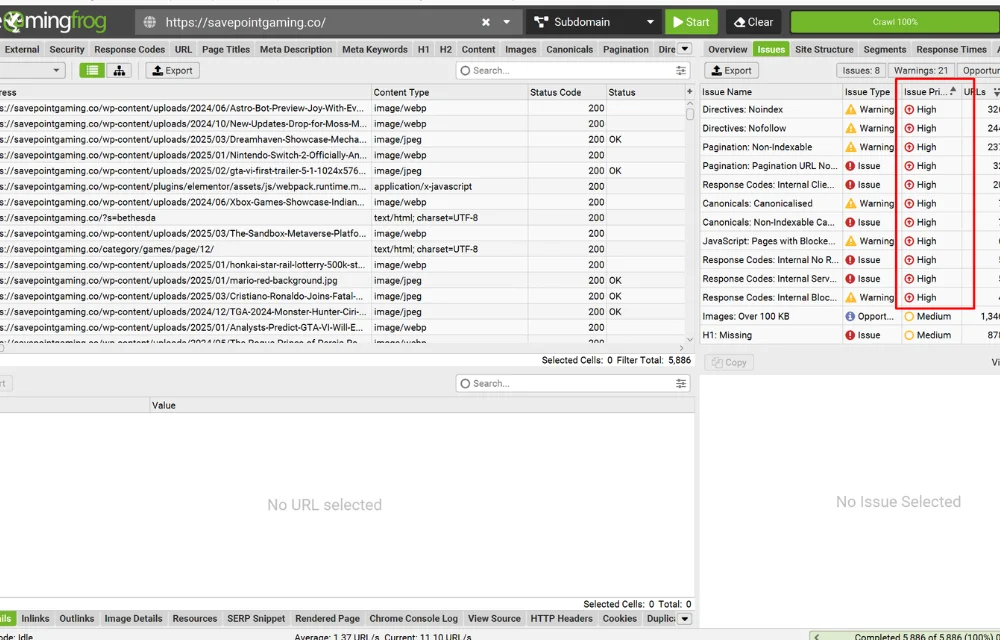Clear the URL bar using the X icon
The height and width of the screenshot is (640, 1000).
coord(485,21)
